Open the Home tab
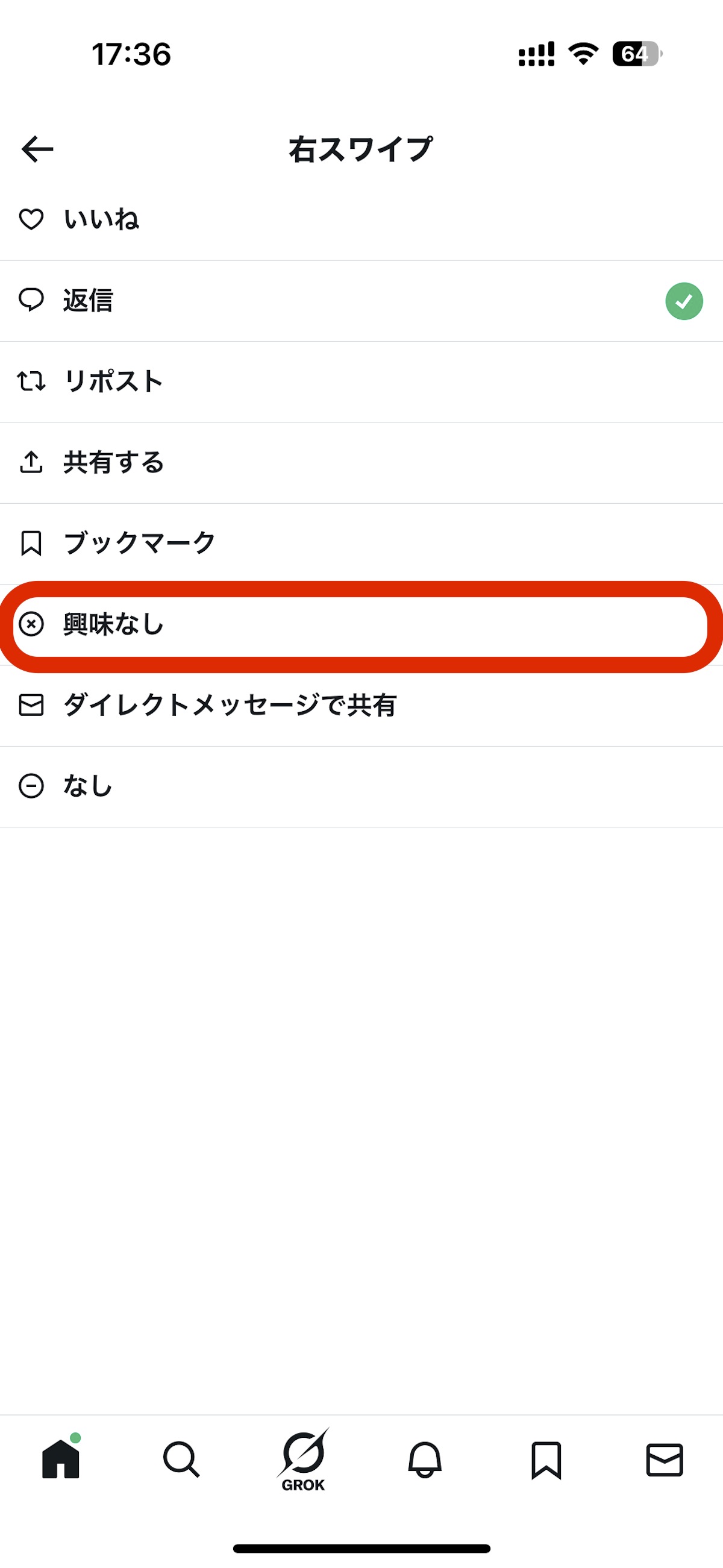 (61, 1458)
